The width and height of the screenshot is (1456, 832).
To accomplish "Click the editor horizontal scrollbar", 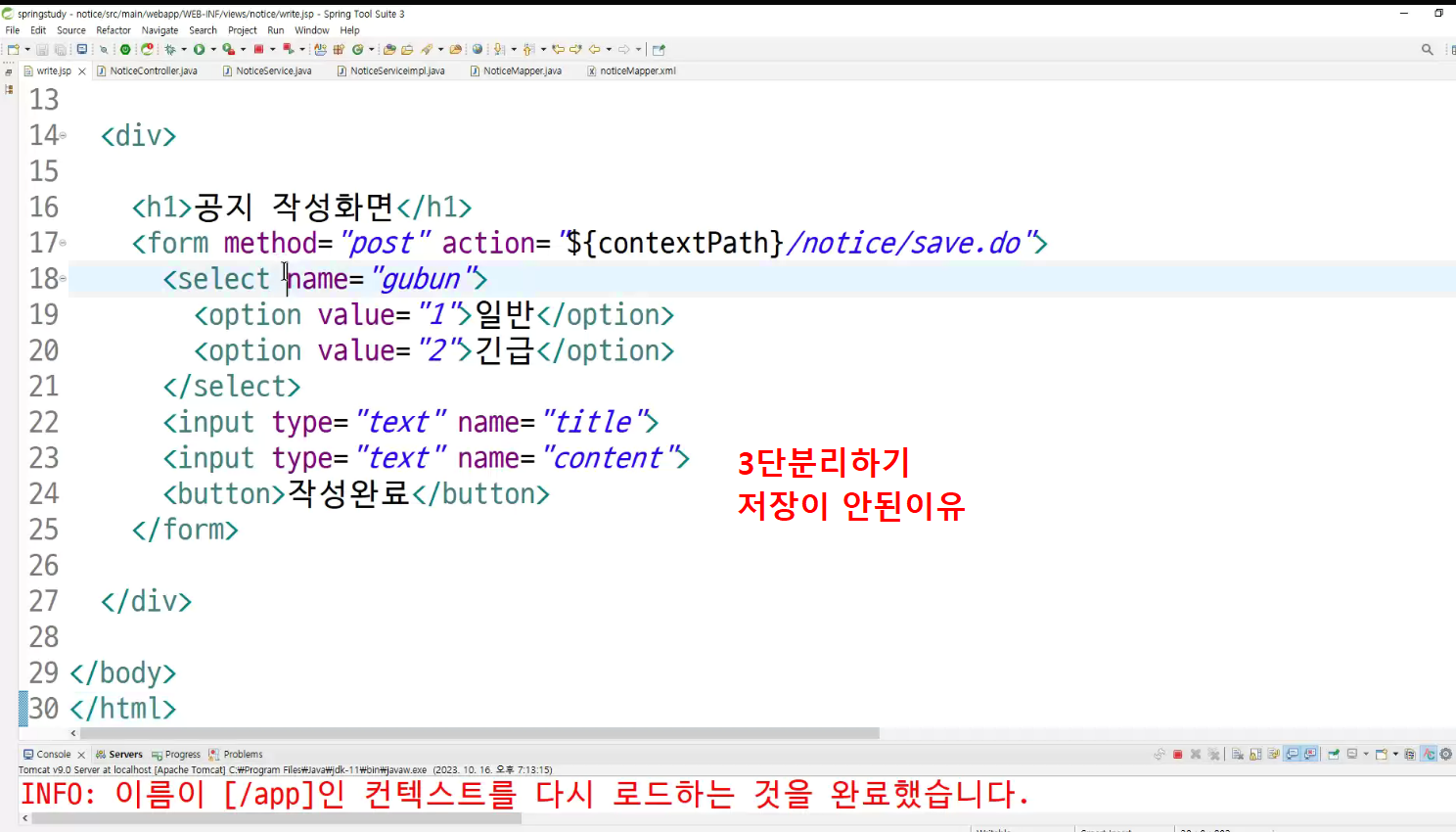I will pyautogui.click(x=479, y=733).
